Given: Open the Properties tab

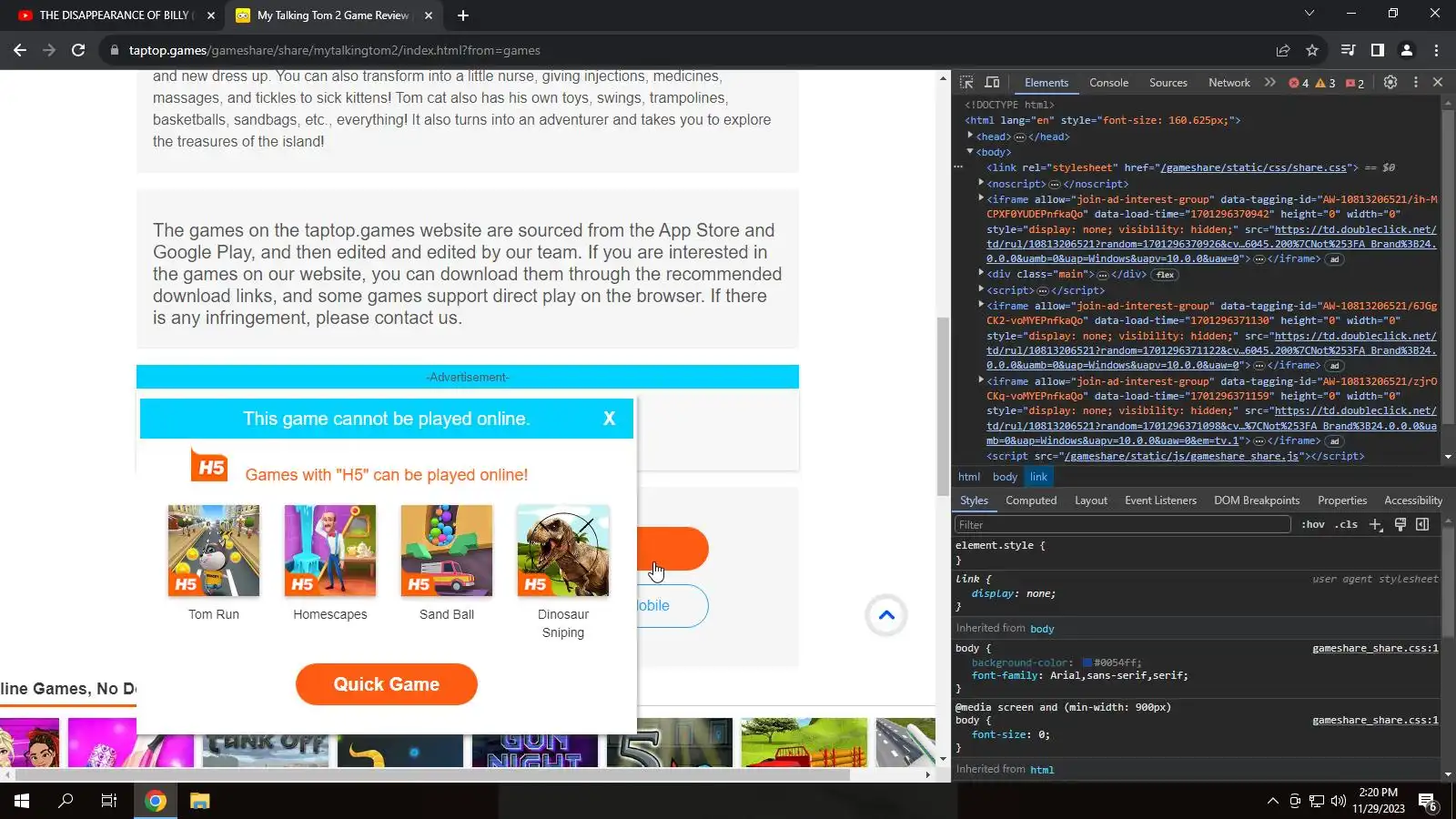Looking at the screenshot, I should point(1342,500).
